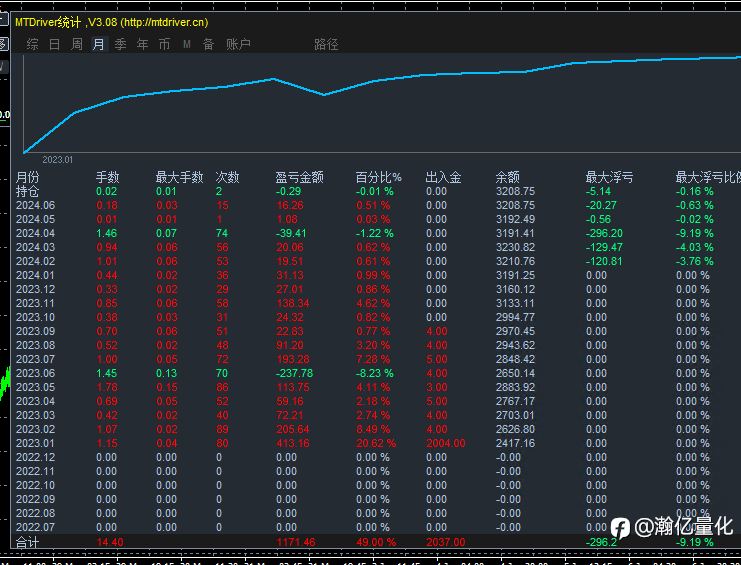Click total percentage 49.00 %

(376, 542)
